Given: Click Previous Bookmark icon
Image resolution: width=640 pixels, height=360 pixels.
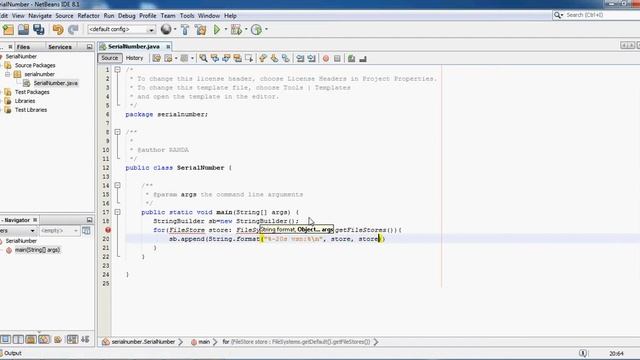Looking at the screenshot, I should (263, 59).
